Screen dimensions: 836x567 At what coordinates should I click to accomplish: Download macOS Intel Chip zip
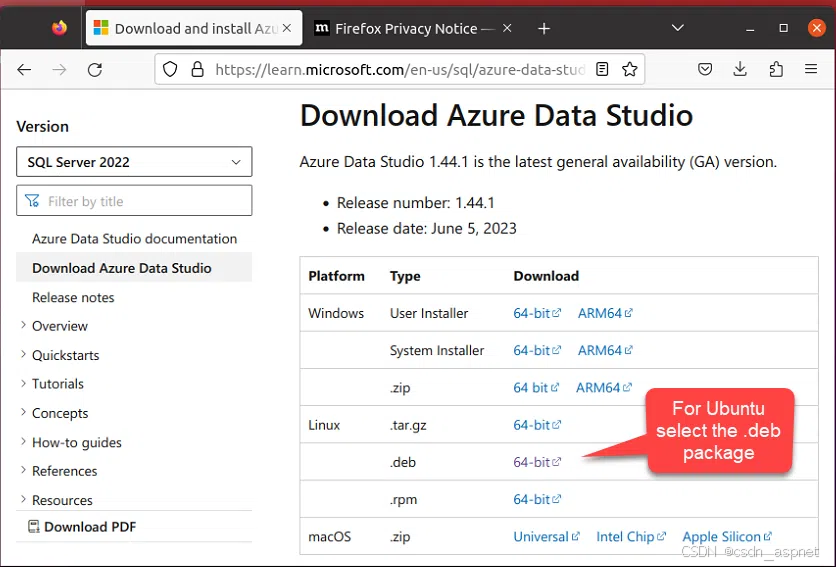click(631, 537)
